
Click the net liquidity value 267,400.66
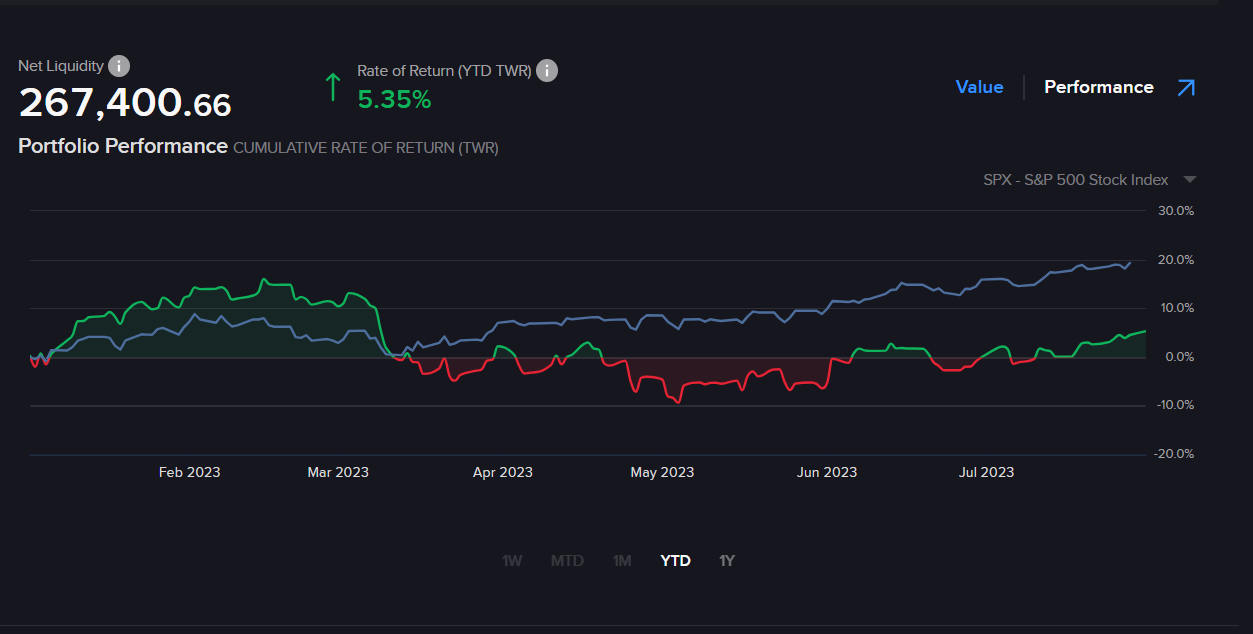coord(125,104)
